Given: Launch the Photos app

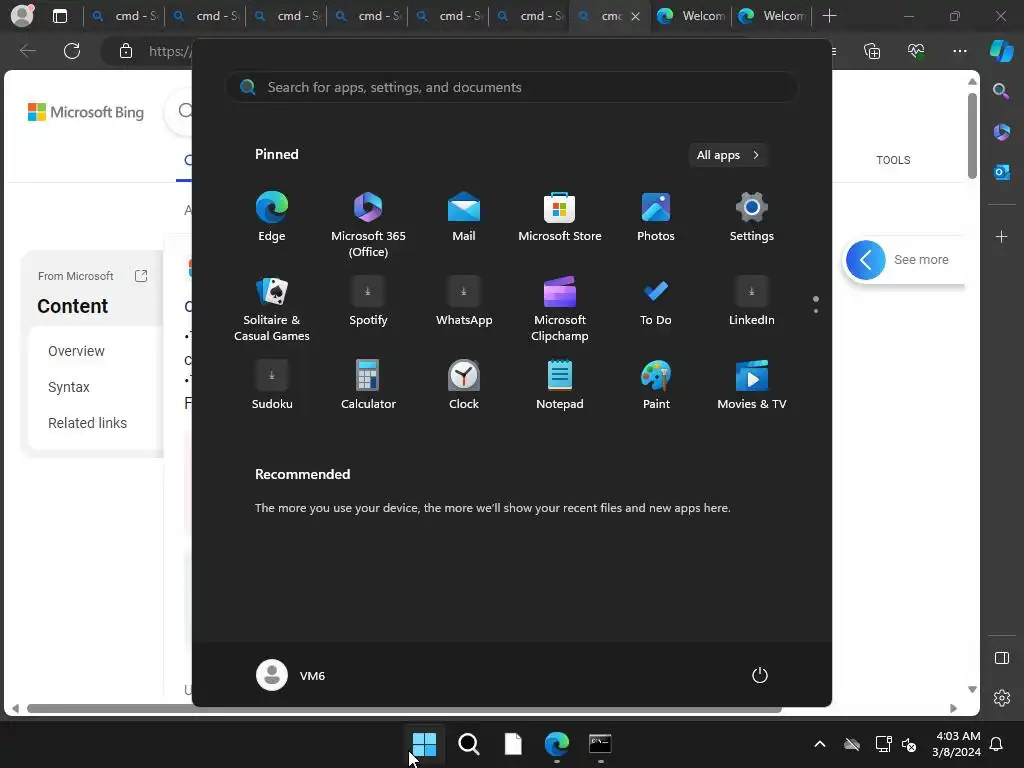Looking at the screenshot, I should click(x=656, y=217).
